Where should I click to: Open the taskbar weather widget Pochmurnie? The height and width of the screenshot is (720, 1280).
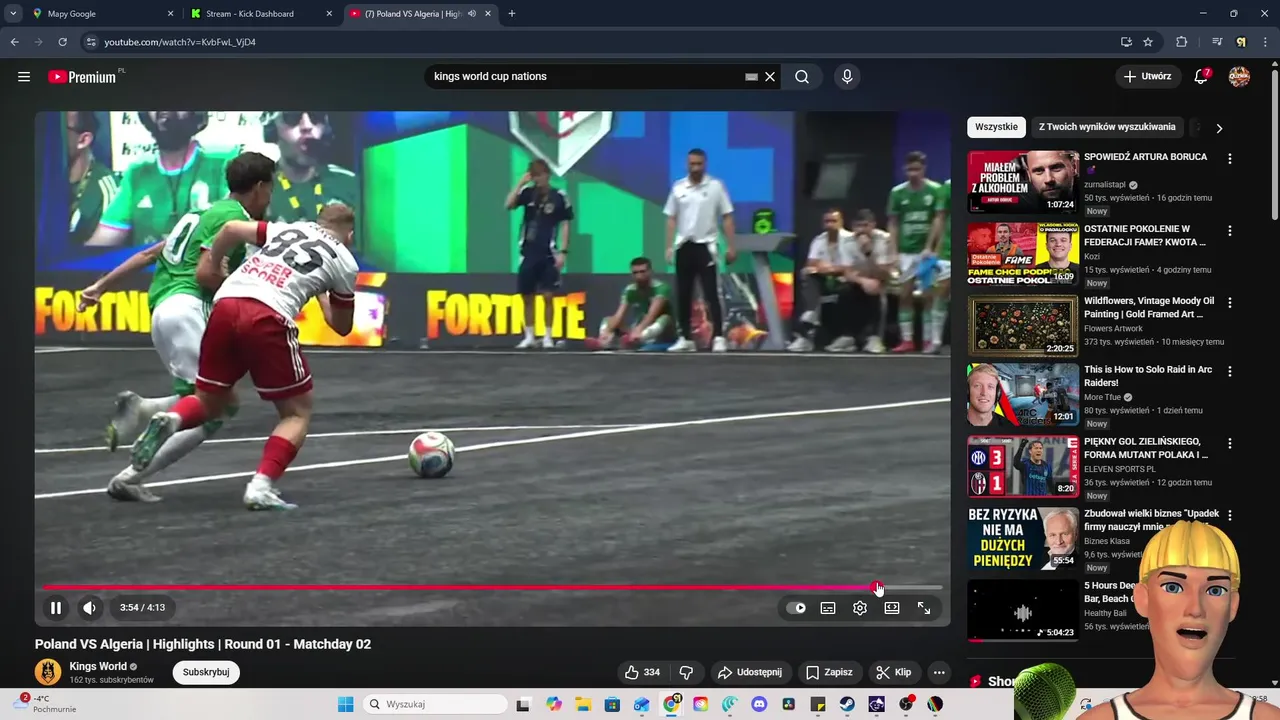point(45,704)
